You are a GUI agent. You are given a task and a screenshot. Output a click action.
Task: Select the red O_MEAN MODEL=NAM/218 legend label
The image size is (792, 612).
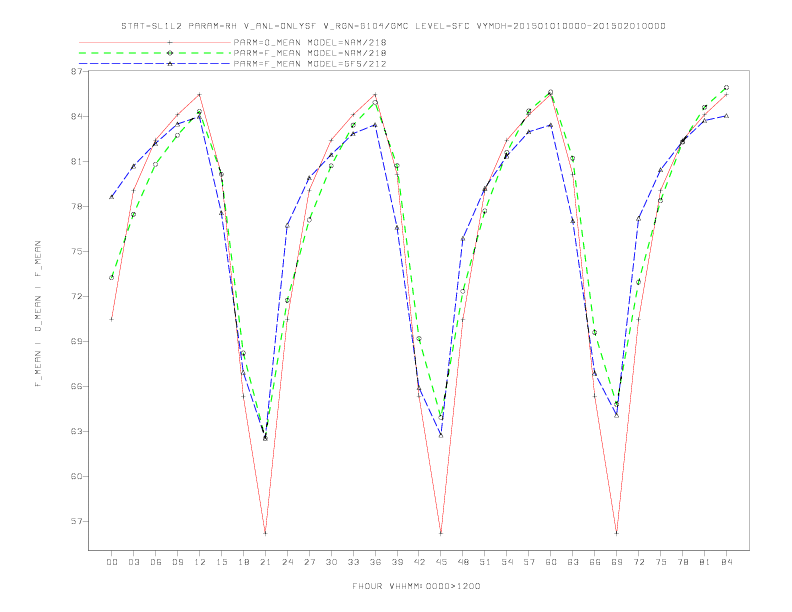pos(310,42)
